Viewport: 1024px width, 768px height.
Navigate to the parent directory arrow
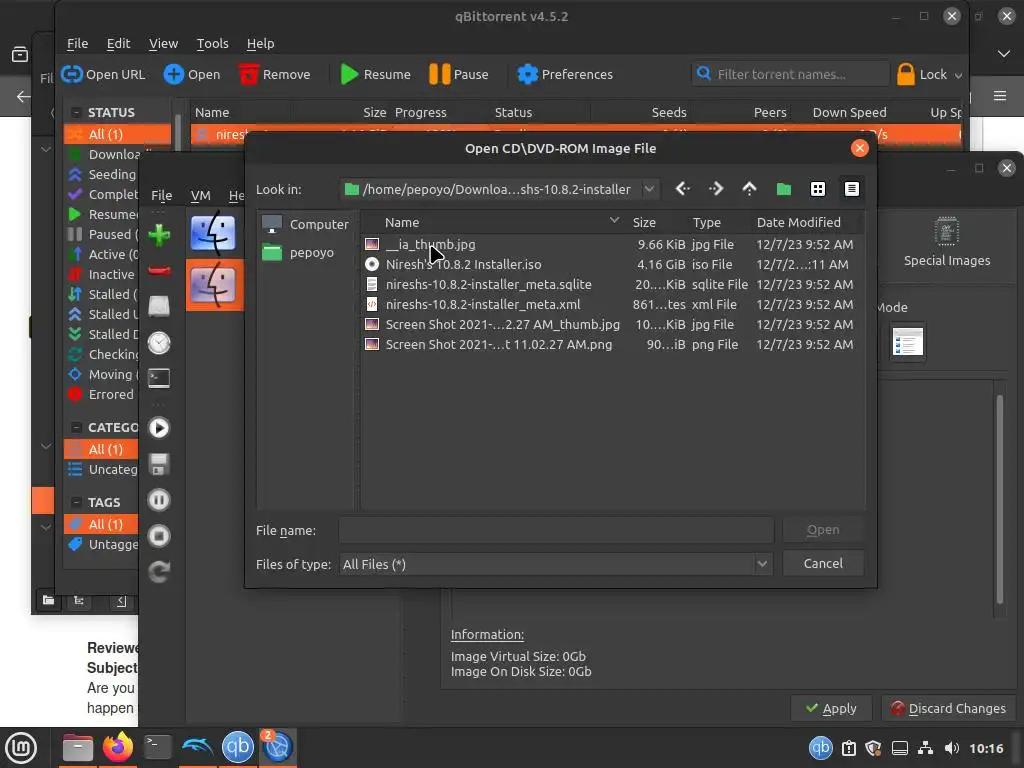click(750, 189)
